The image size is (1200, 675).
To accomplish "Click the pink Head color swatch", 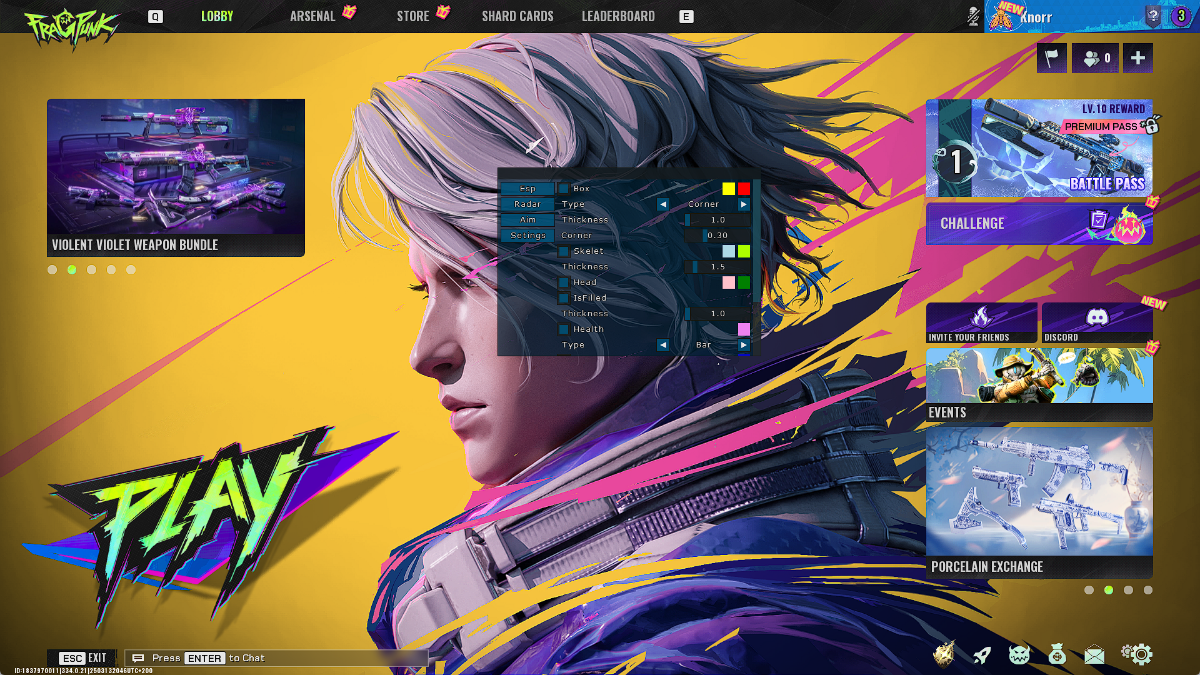I will point(728,282).
